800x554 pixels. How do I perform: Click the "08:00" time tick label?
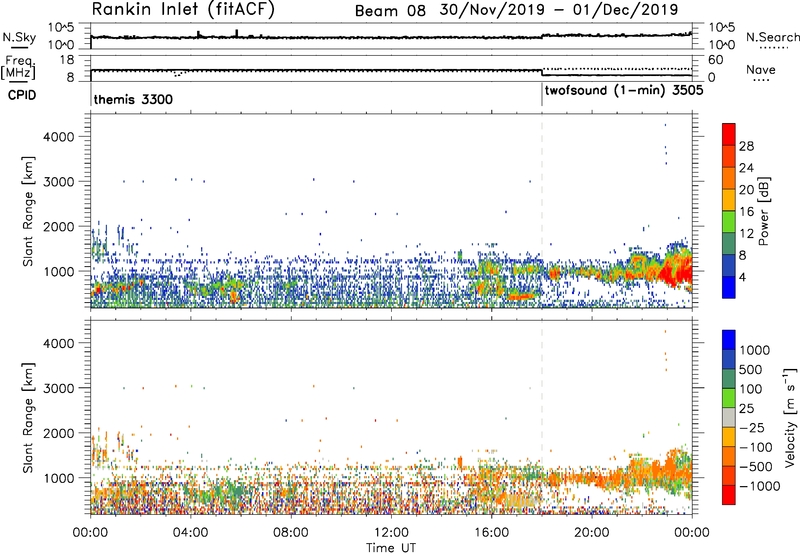click(291, 533)
